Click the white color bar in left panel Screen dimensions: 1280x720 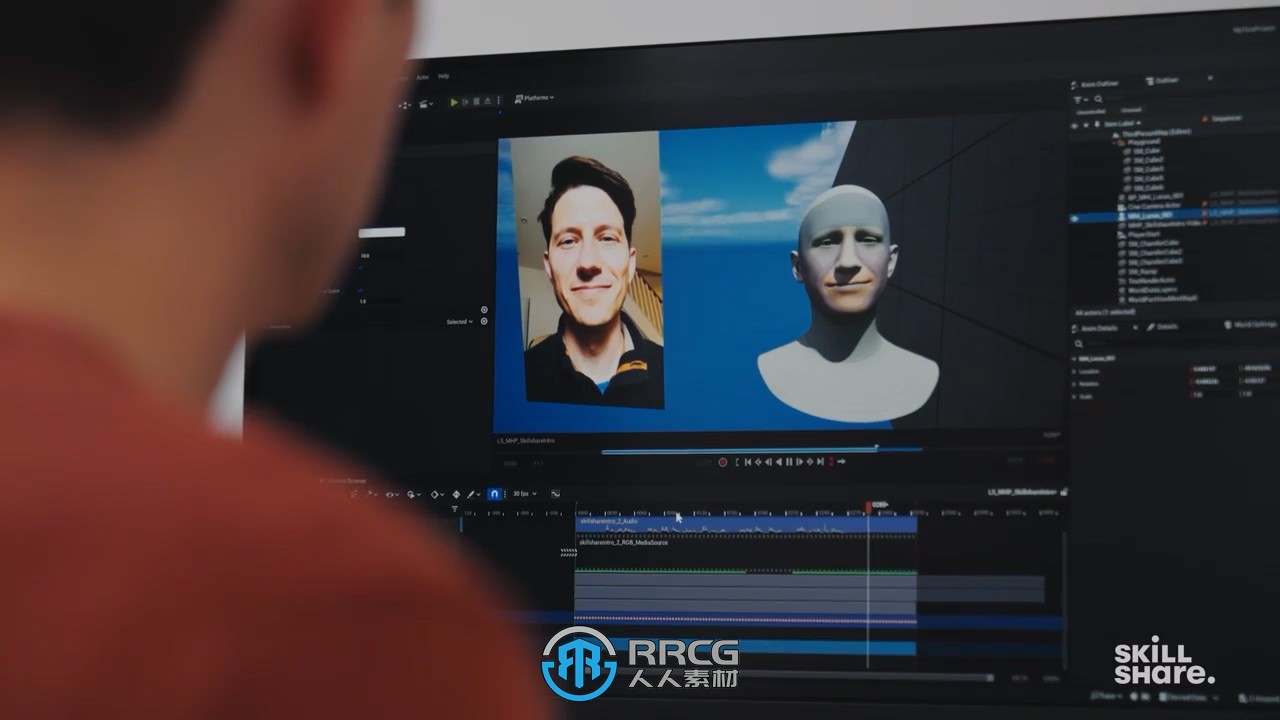coord(382,232)
